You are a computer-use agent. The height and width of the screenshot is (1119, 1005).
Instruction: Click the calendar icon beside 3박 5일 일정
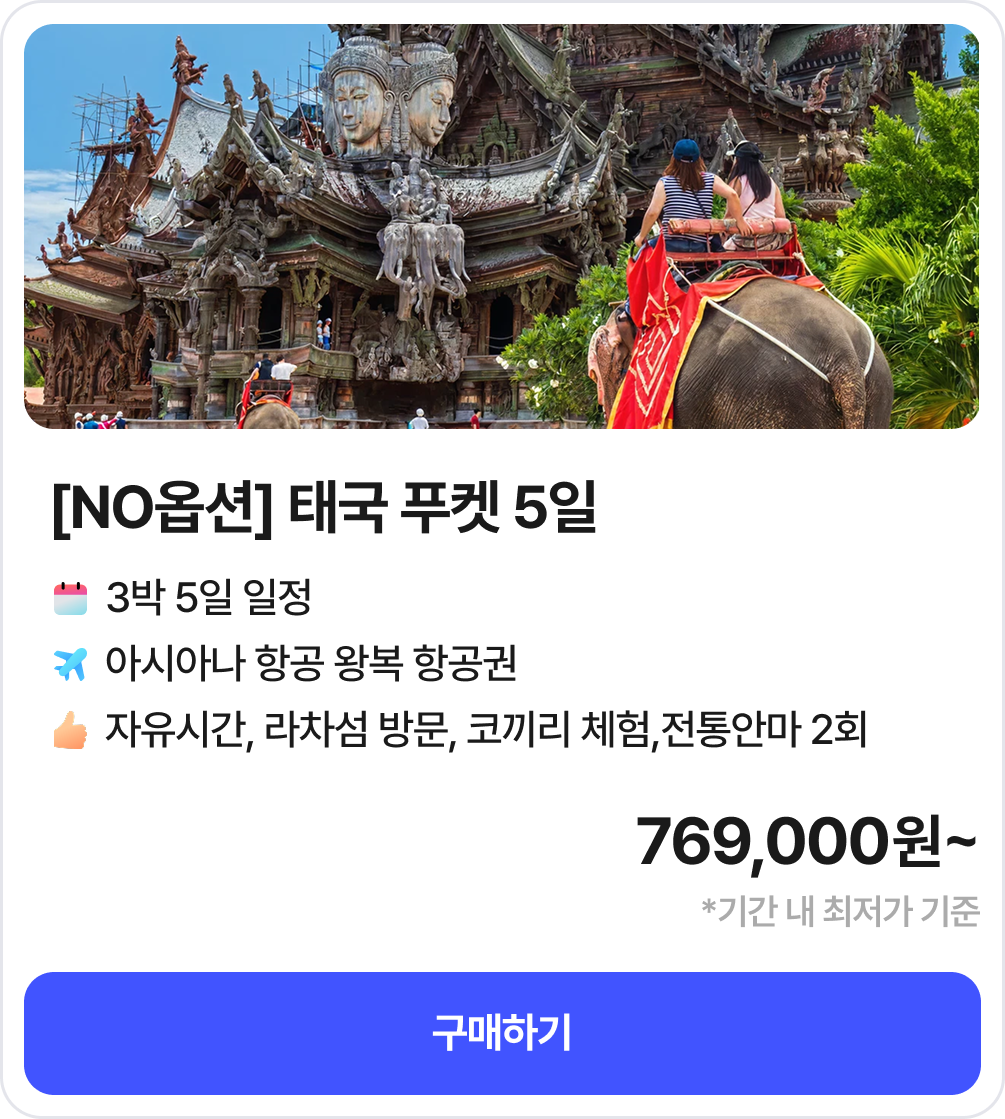(70, 597)
